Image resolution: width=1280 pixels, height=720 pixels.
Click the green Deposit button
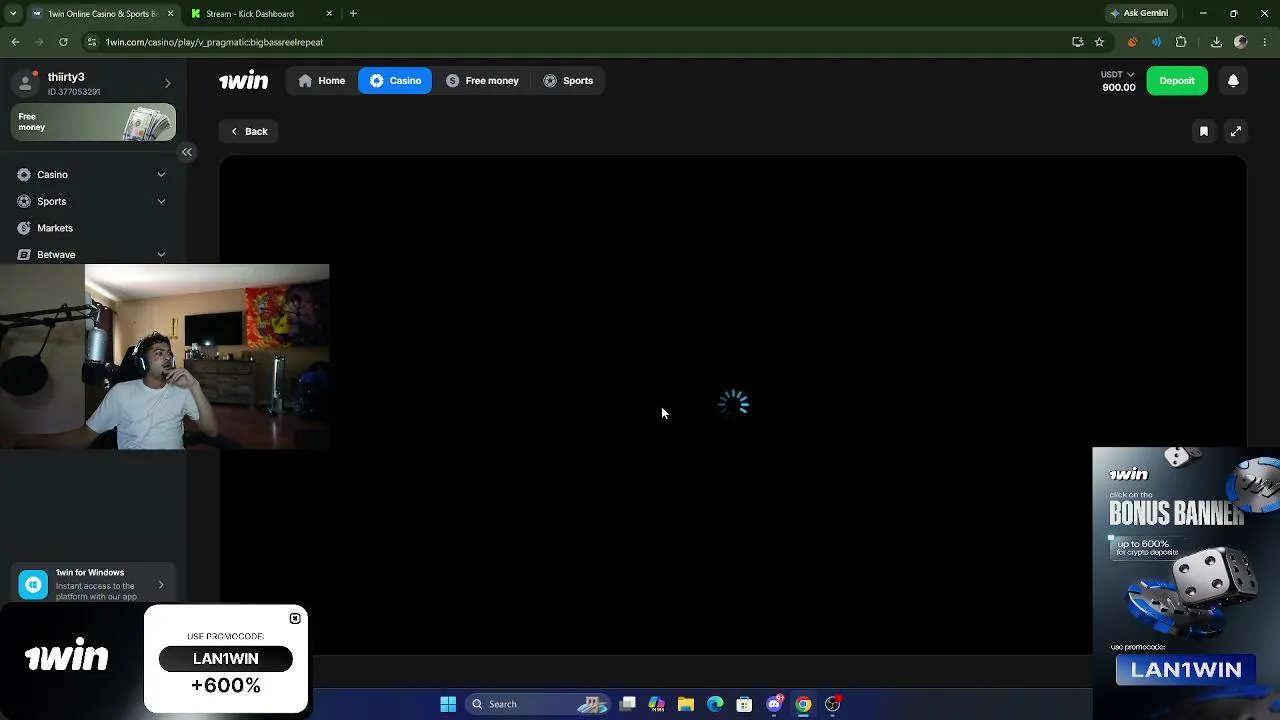coord(1177,81)
